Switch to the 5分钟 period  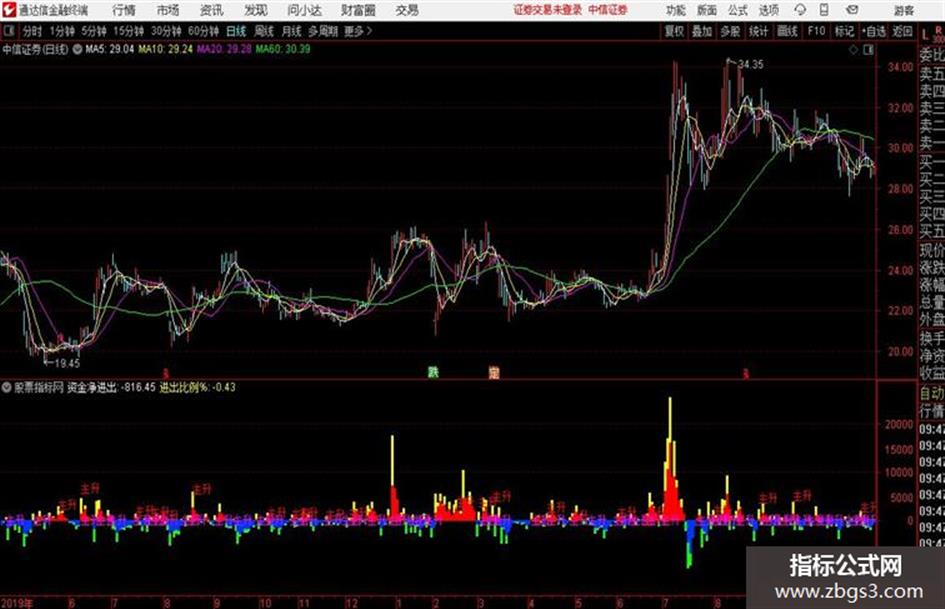(x=94, y=31)
